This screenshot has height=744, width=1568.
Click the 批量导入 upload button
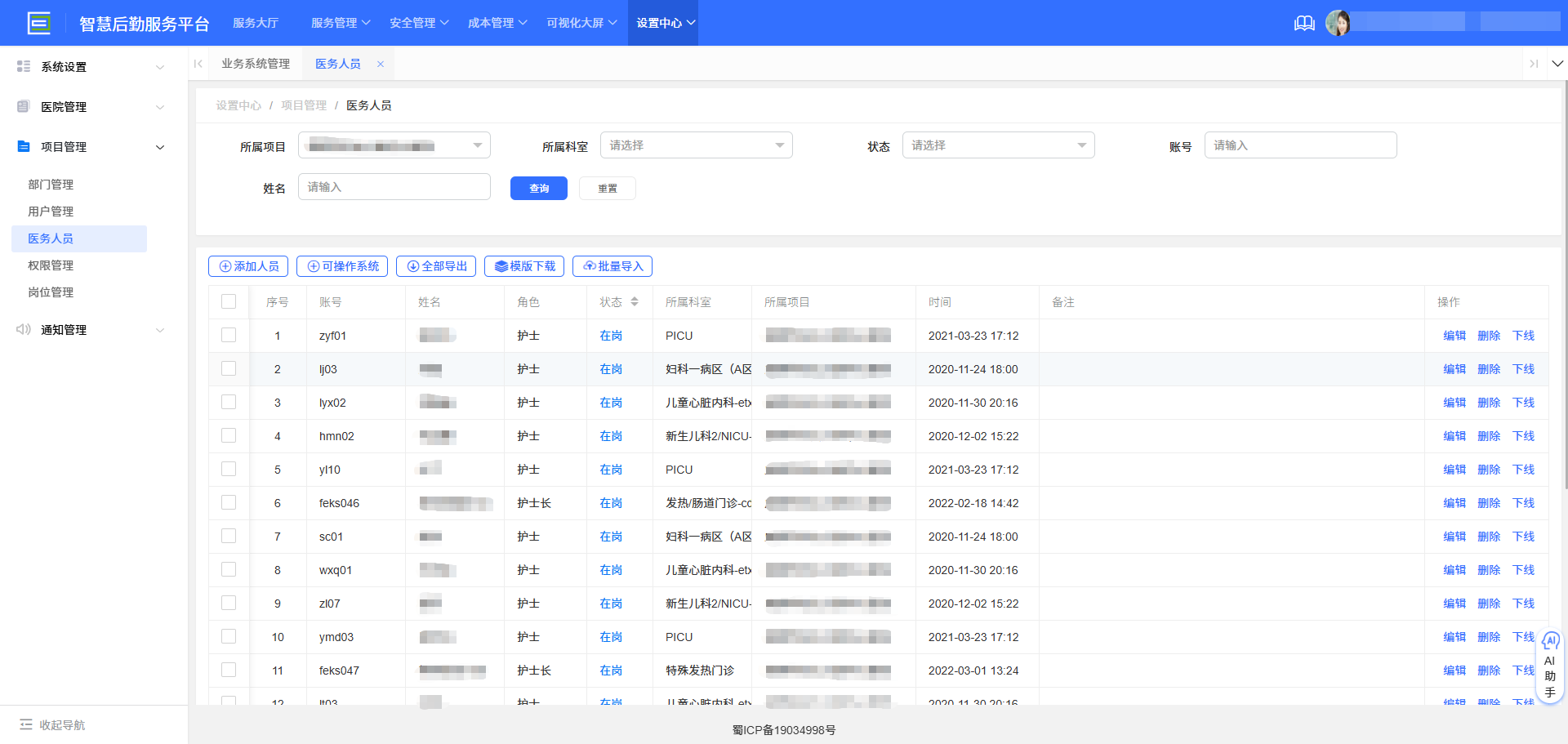point(612,266)
